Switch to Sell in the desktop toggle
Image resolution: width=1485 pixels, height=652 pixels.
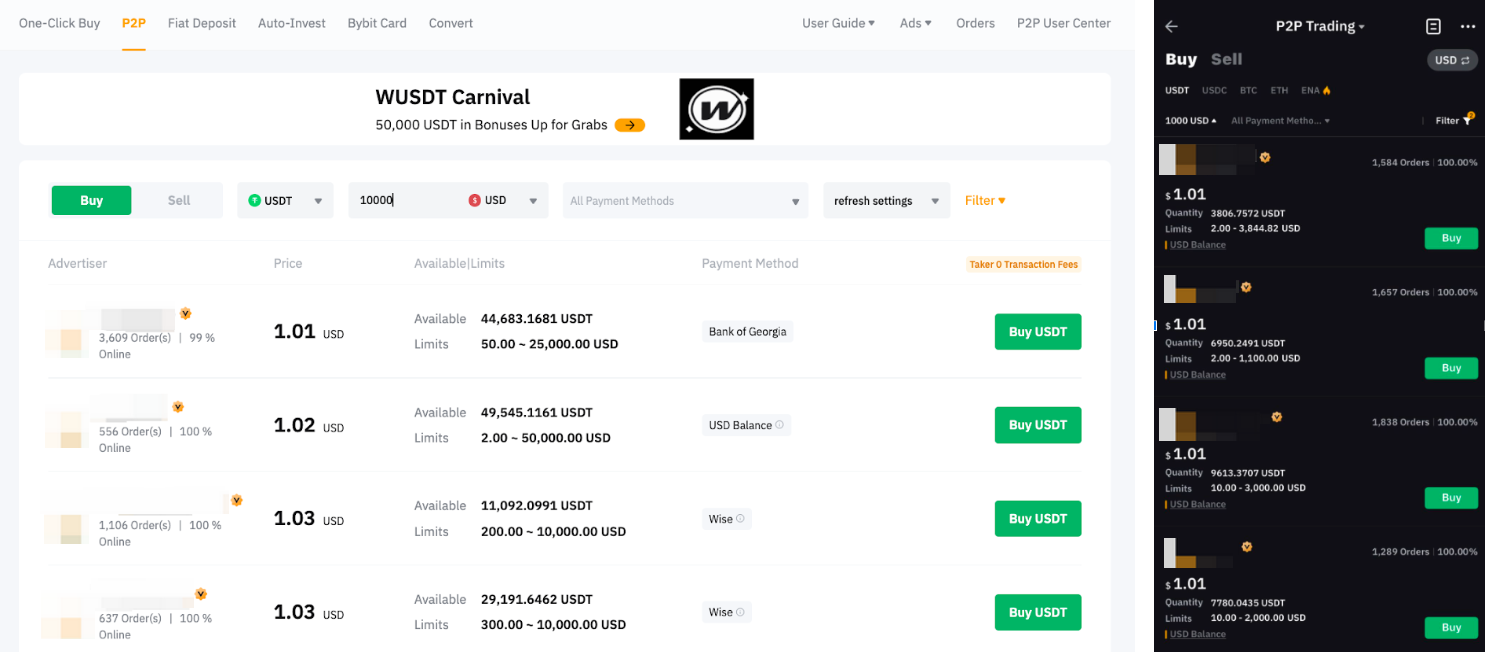pos(179,200)
